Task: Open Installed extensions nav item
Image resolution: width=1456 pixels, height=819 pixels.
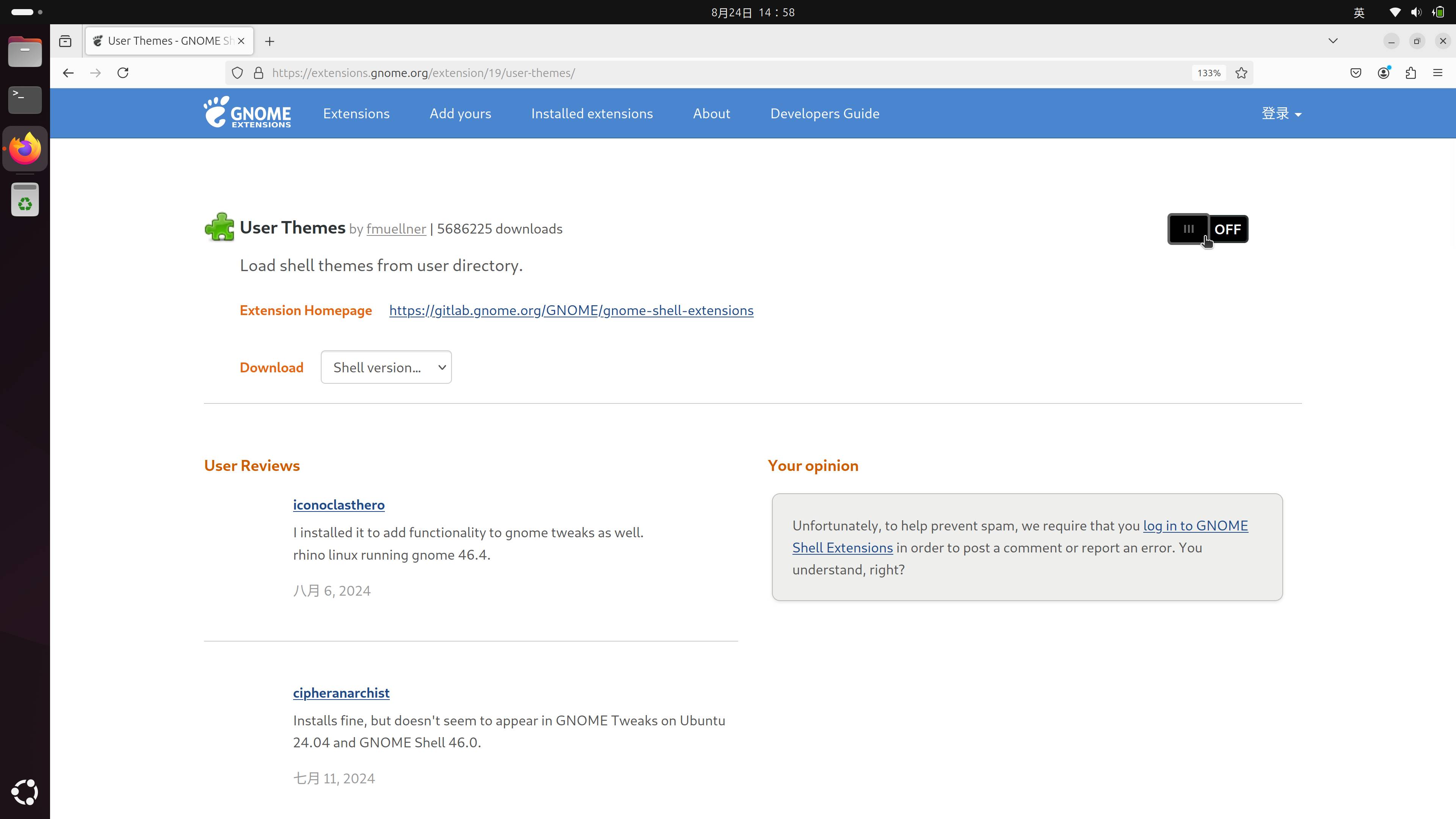Action: pos(592,114)
